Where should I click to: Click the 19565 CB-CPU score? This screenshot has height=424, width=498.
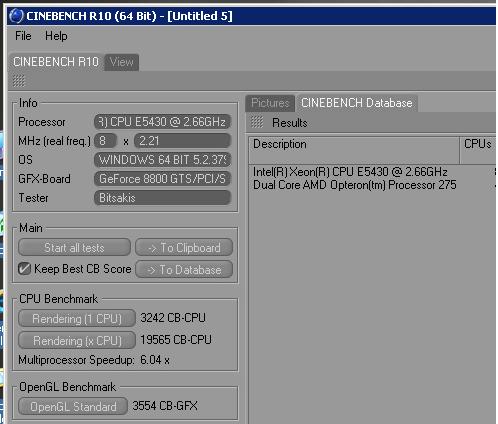pyautogui.click(x=176, y=340)
